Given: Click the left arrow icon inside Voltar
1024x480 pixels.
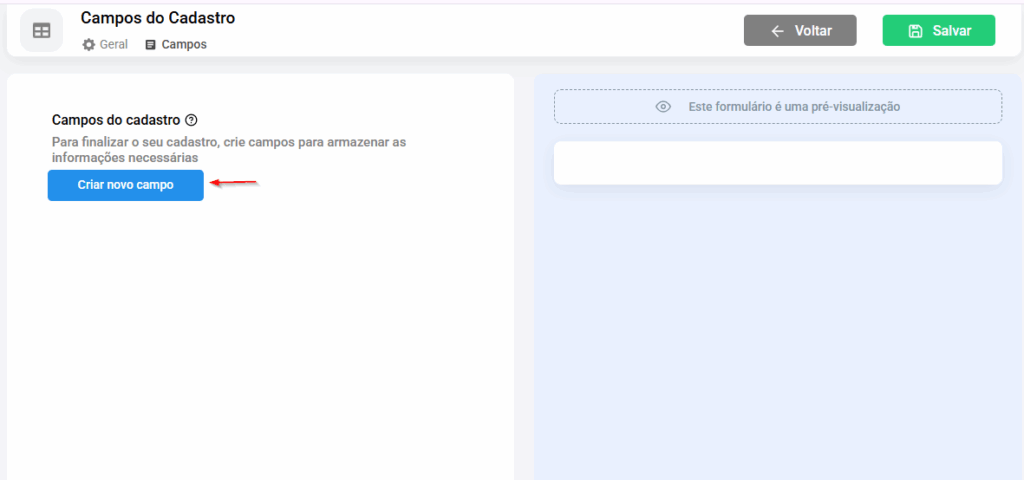Looking at the screenshot, I should (x=777, y=31).
